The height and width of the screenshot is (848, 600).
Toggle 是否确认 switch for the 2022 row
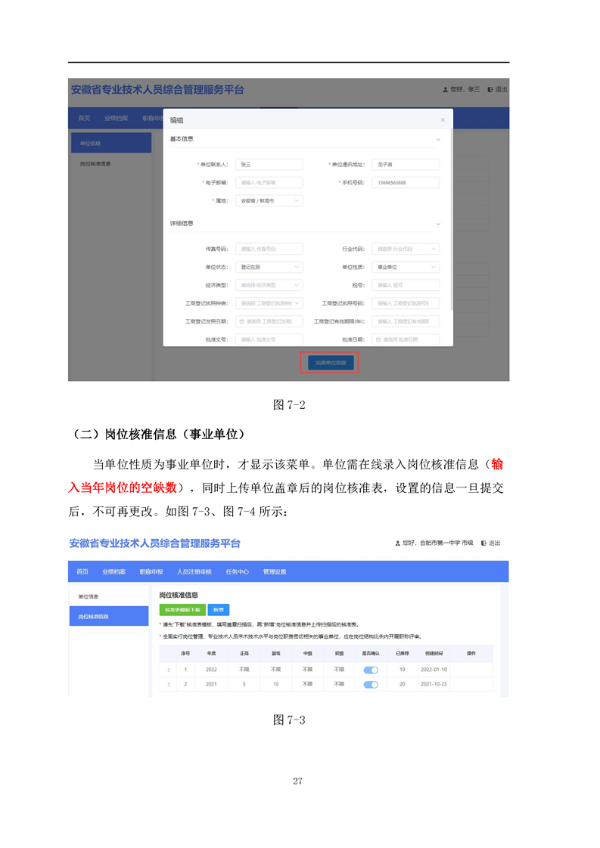point(371,669)
